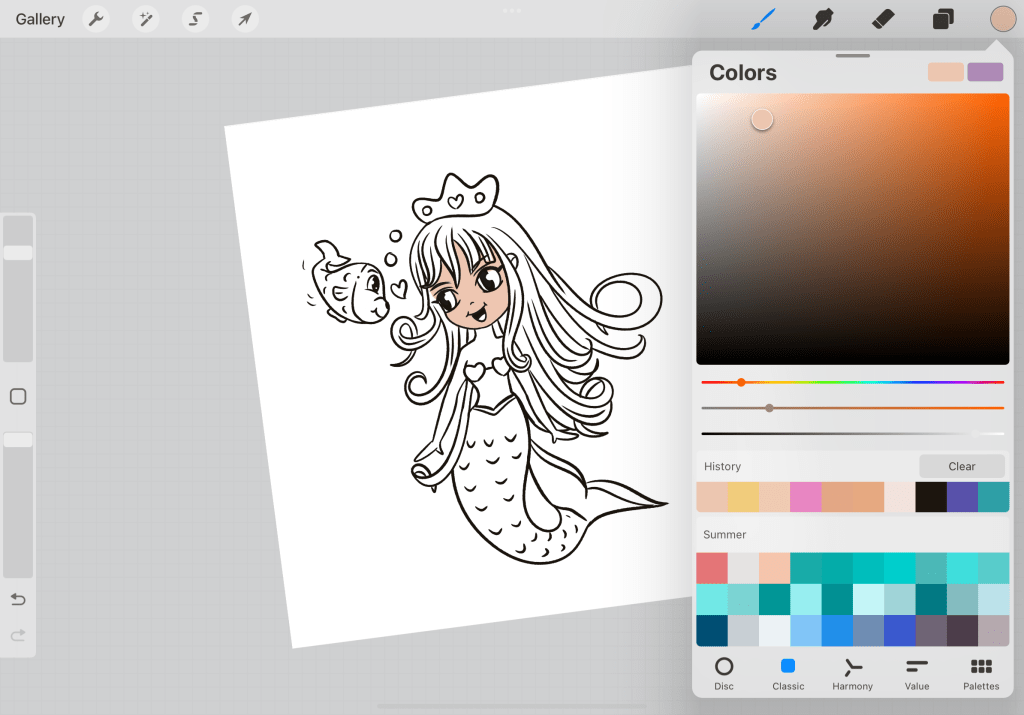Choose the Smudge tool
This screenshot has height=715, width=1024.
pos(823,19)
